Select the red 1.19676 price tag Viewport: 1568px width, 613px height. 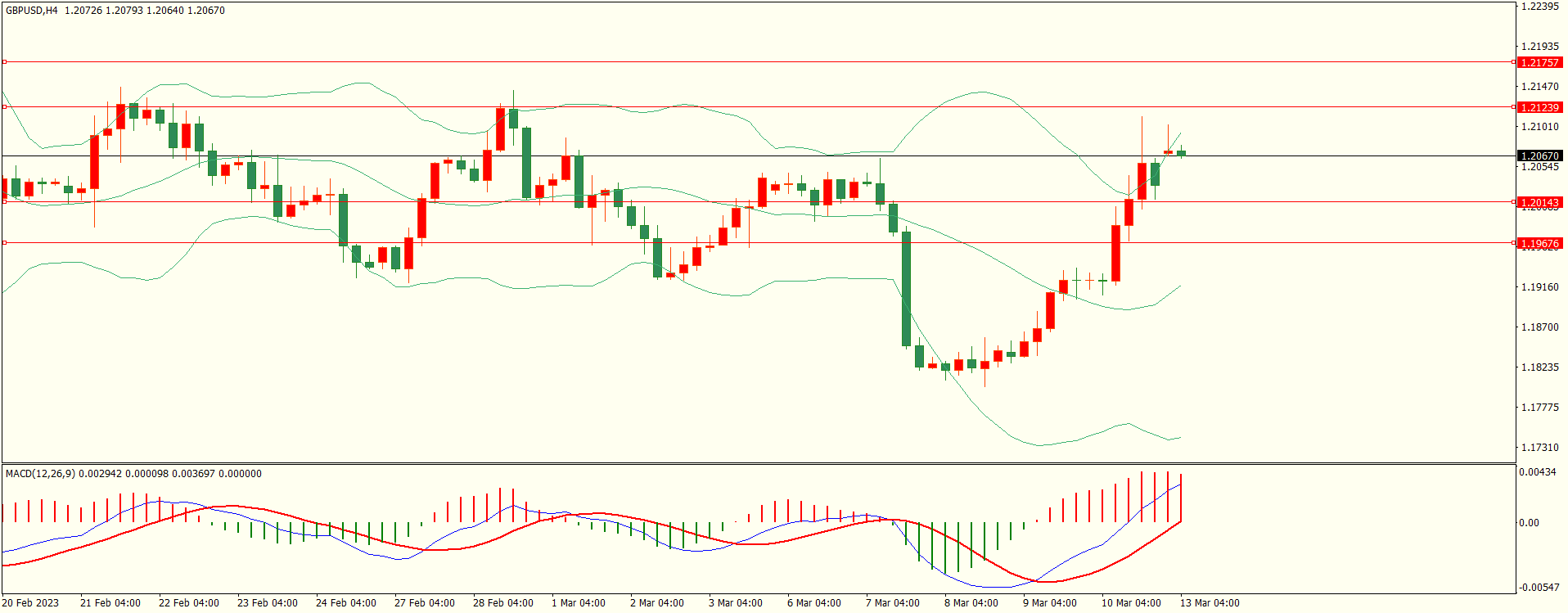(x=1539, y=243)
